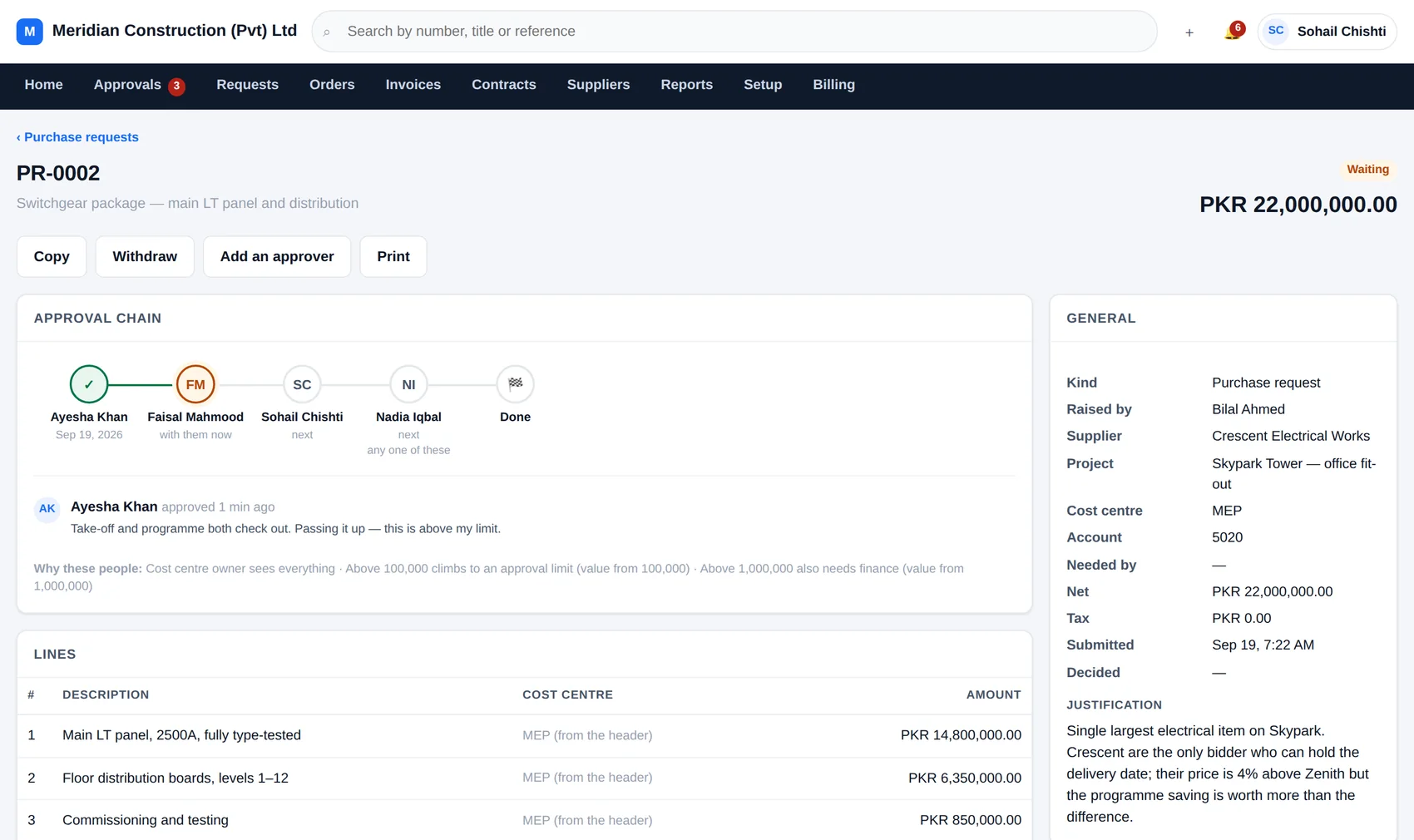The image size is (1414, 840).
Task: Click the Copy button
Action: pos(52,256)
